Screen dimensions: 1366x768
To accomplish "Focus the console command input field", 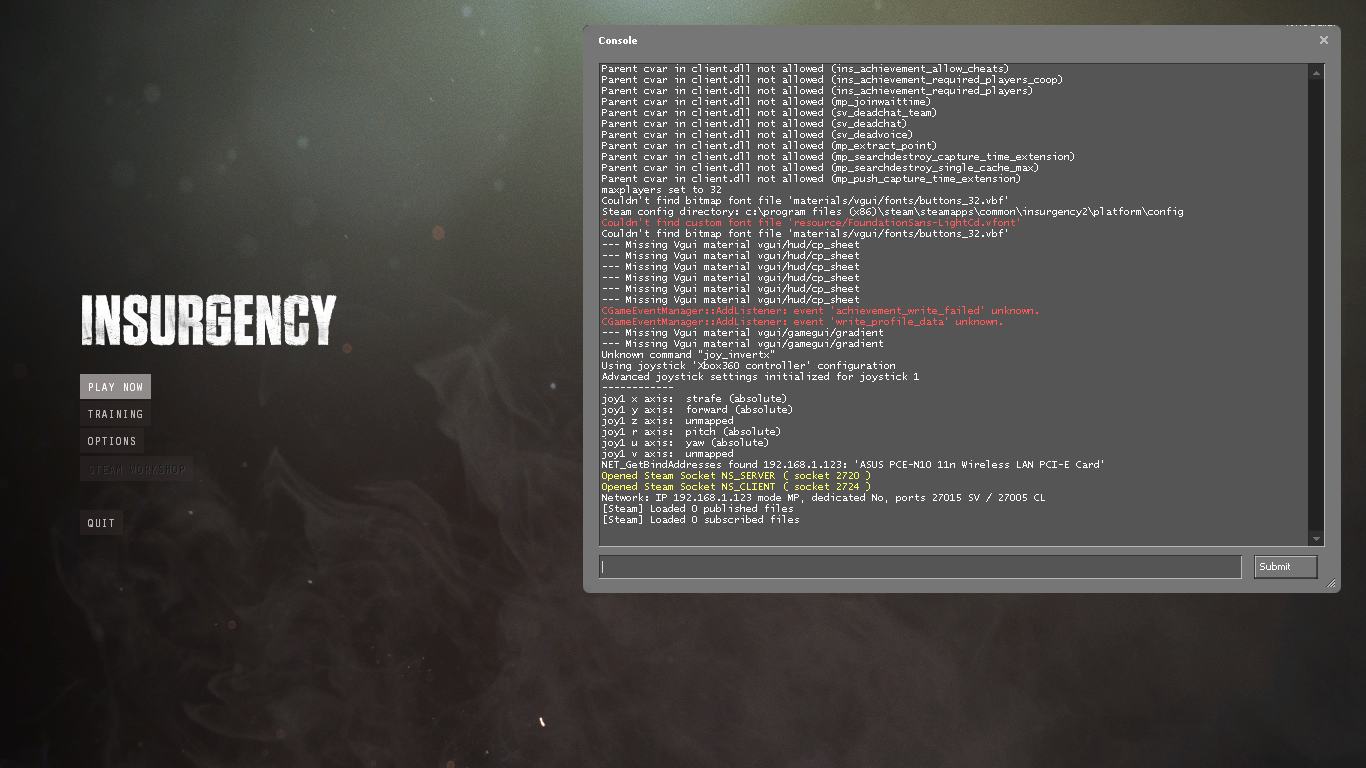I will [920, 567].
